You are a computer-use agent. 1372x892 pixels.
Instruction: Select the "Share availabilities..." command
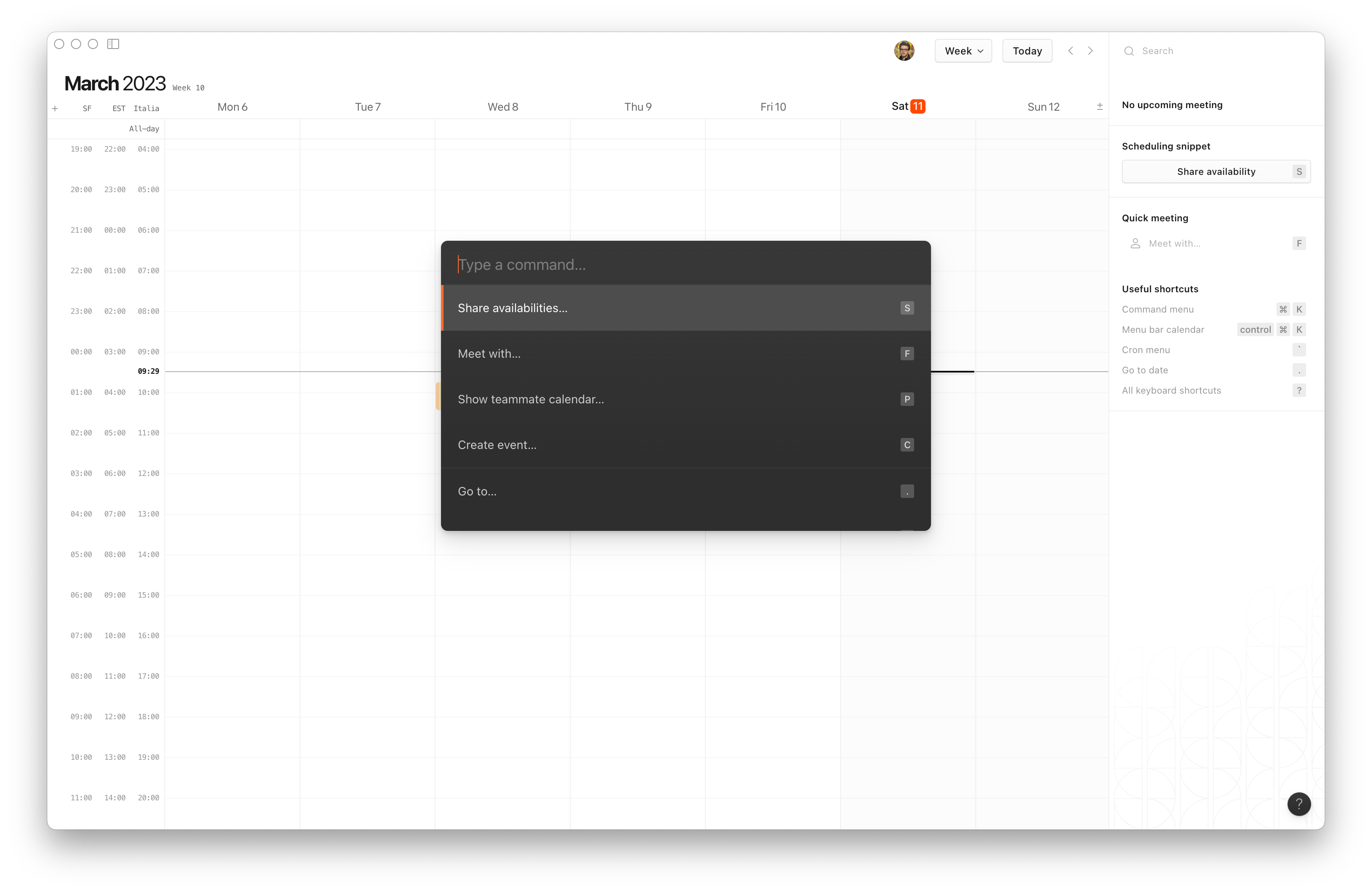pos(685,308)
